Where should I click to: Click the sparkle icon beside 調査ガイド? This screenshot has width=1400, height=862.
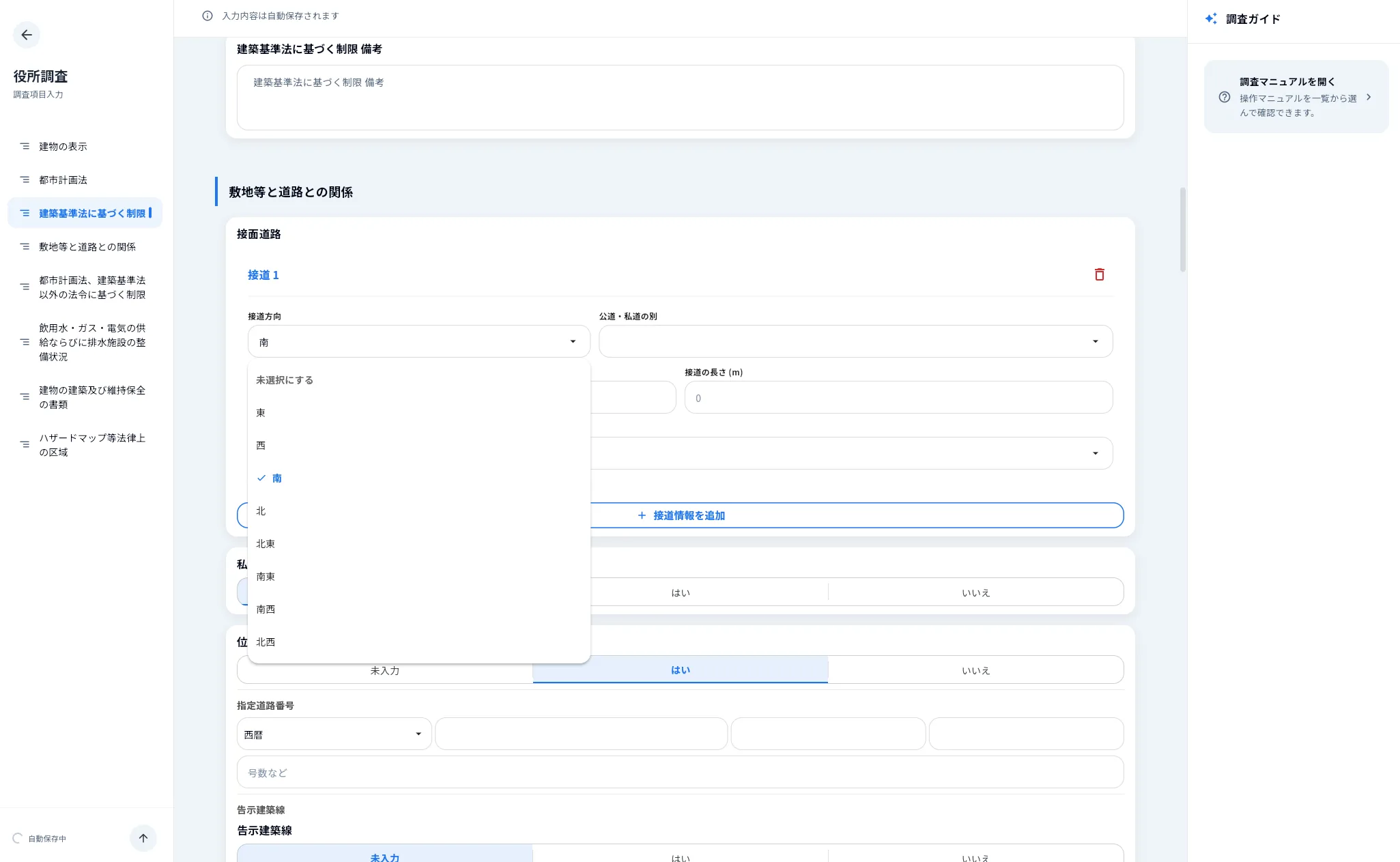[1211, 18]
